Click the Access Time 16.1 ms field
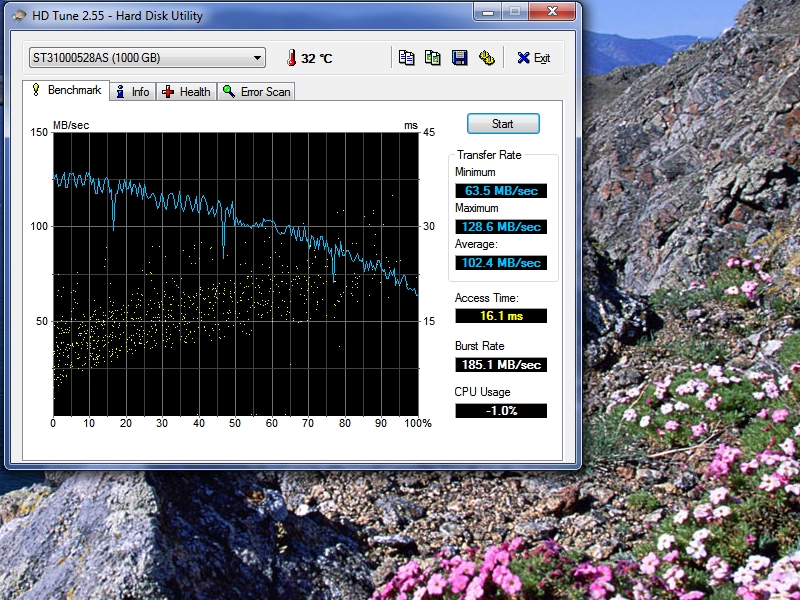800x600 pixels. coord(501,316)
